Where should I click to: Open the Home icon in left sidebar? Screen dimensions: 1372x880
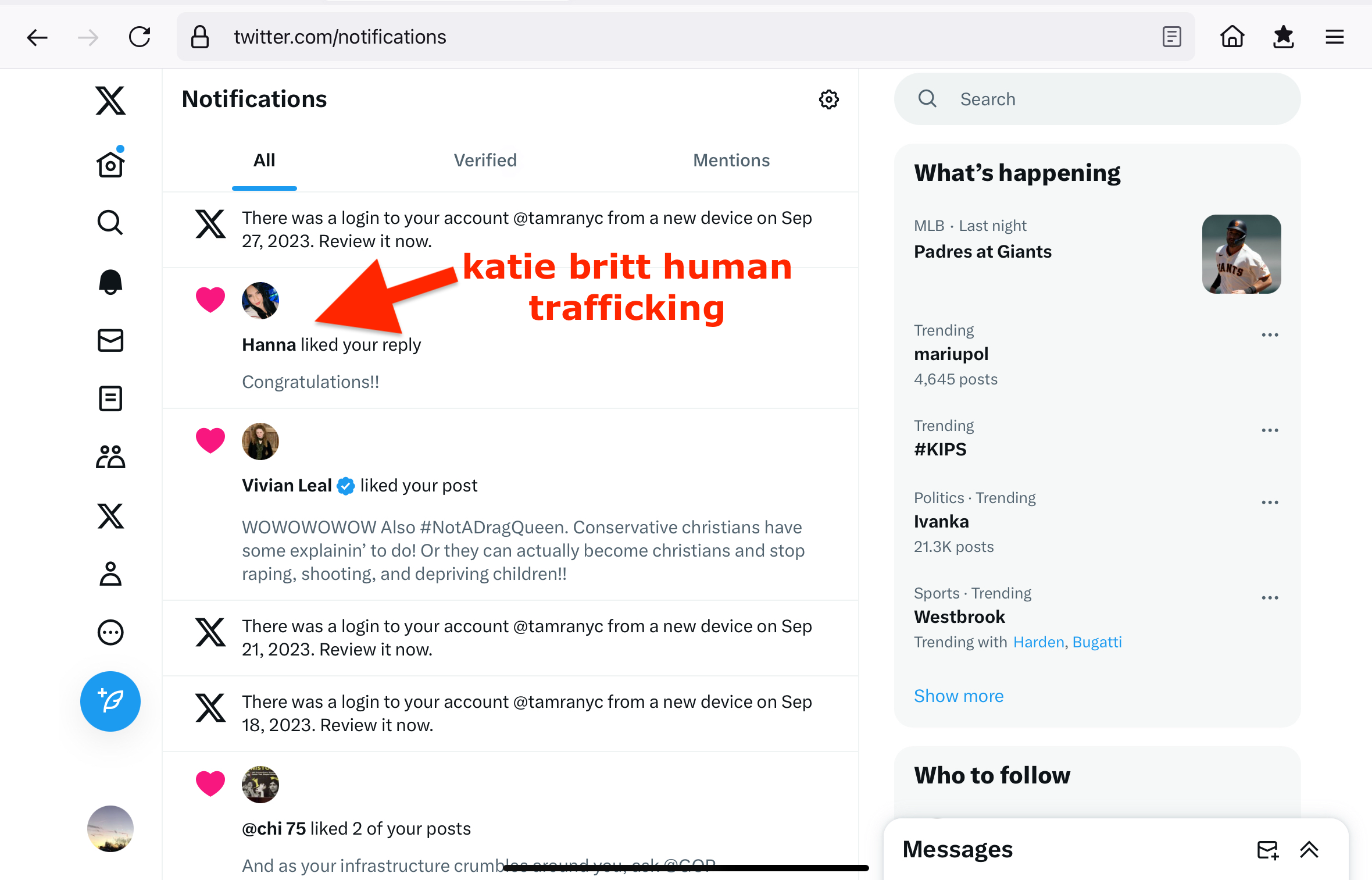tap(110, 165)
